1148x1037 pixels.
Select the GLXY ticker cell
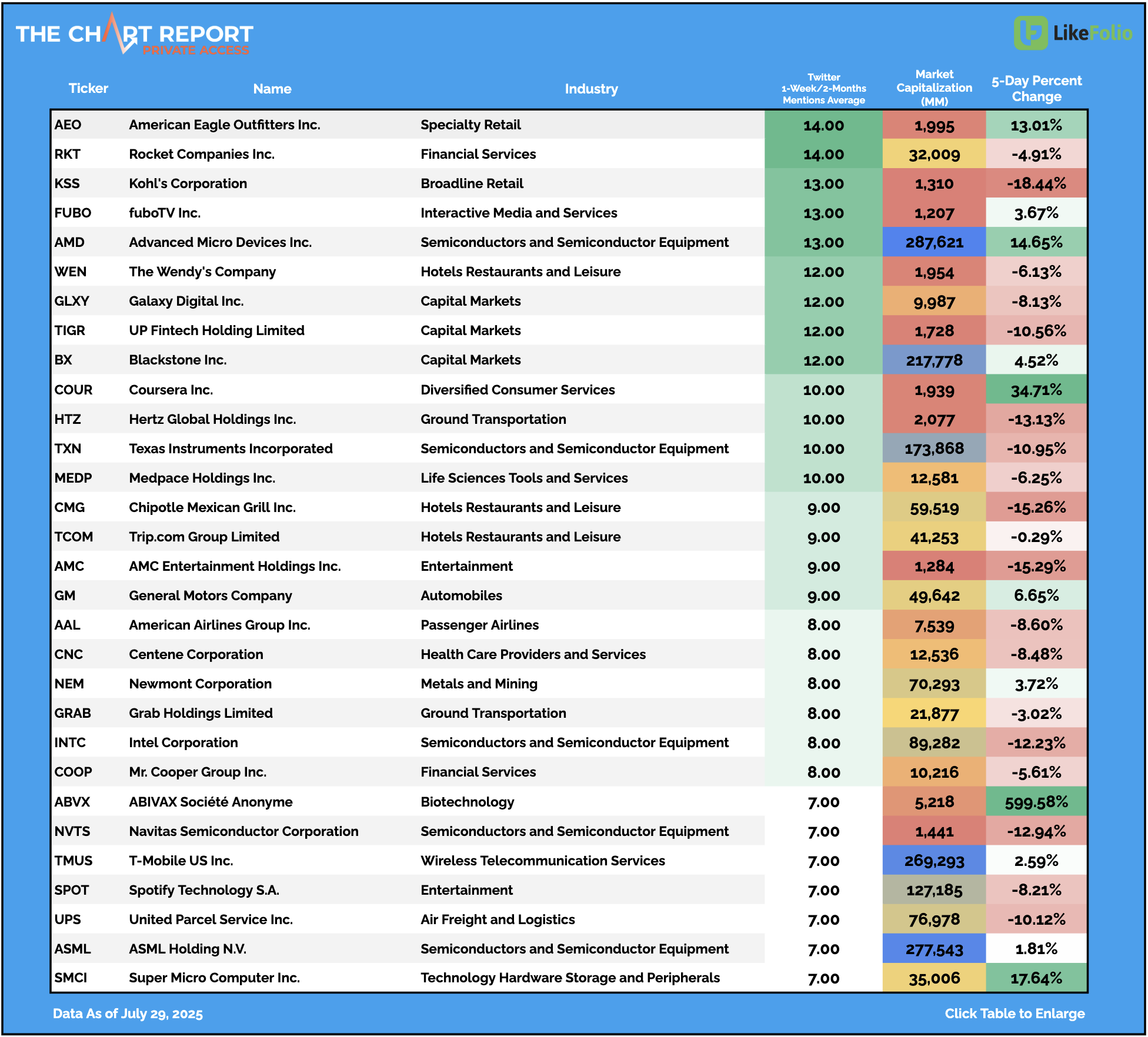[x=72, y=301]
